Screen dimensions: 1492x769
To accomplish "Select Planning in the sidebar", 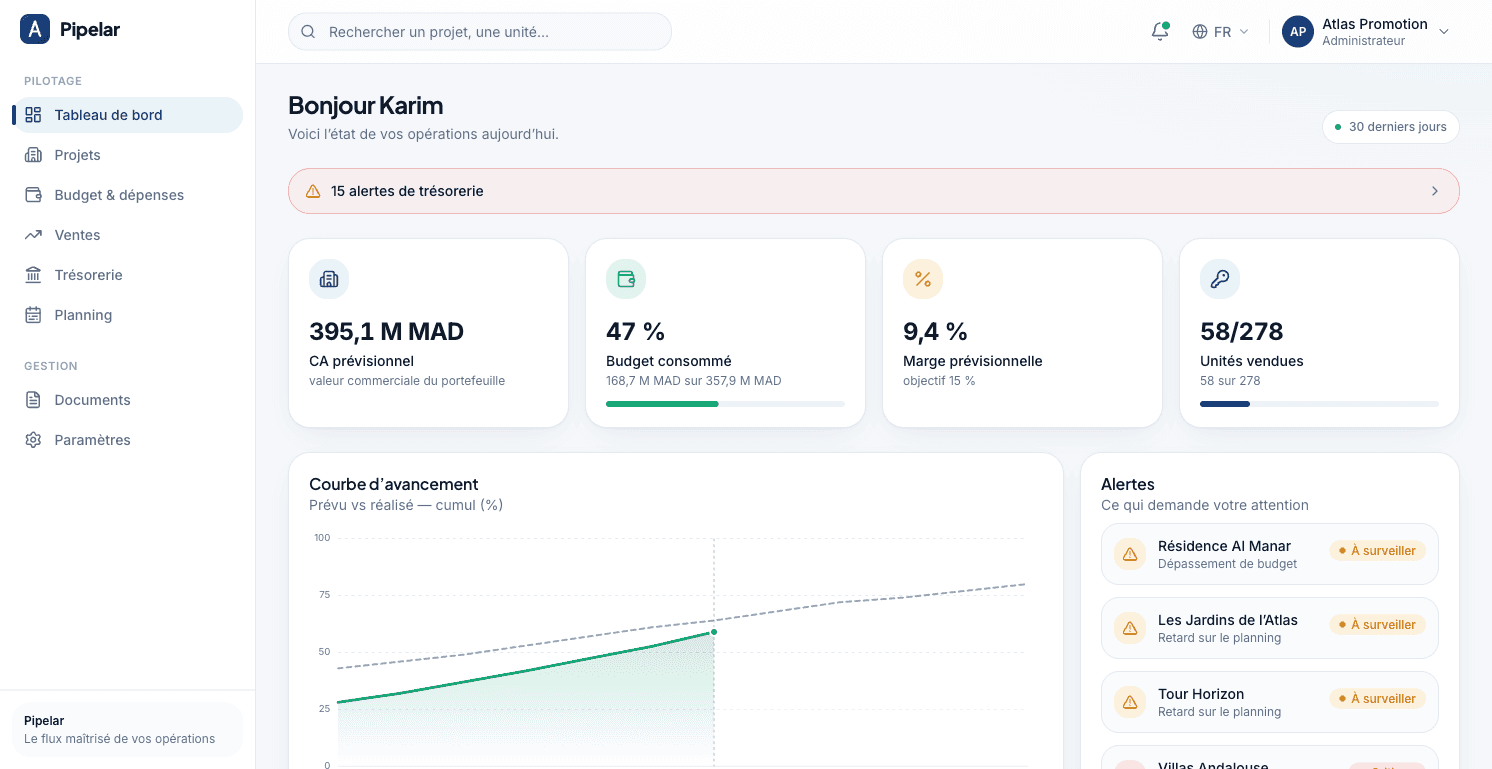I will [128, 315].
